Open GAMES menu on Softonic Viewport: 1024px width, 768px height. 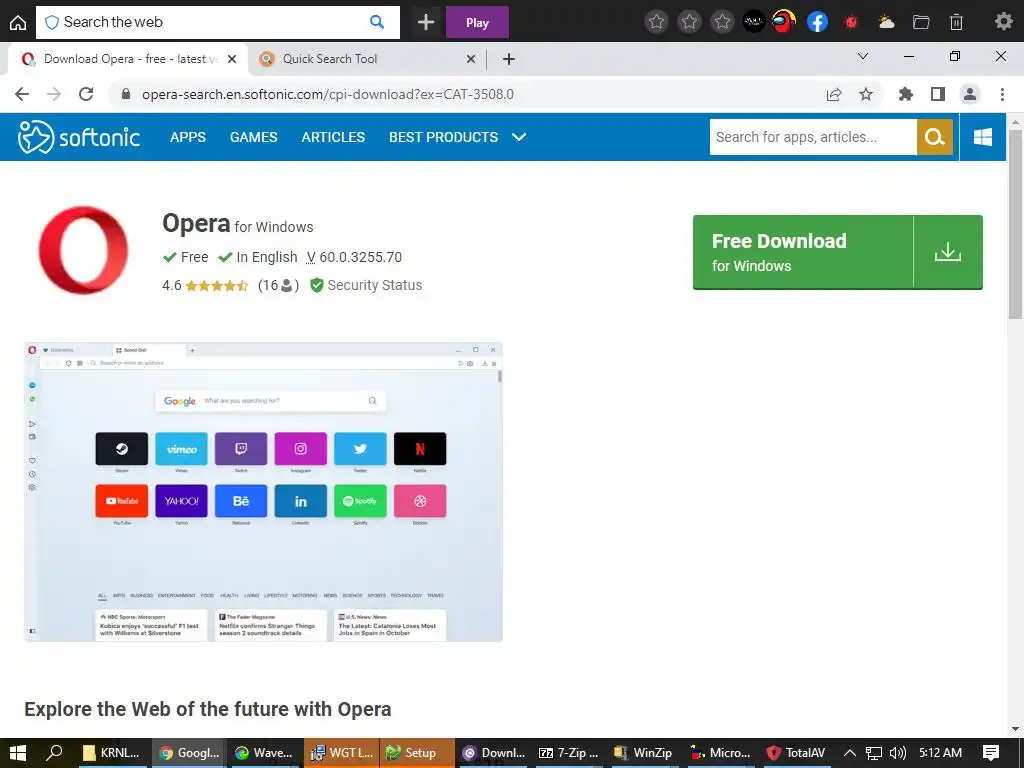(x=253, y=137)
